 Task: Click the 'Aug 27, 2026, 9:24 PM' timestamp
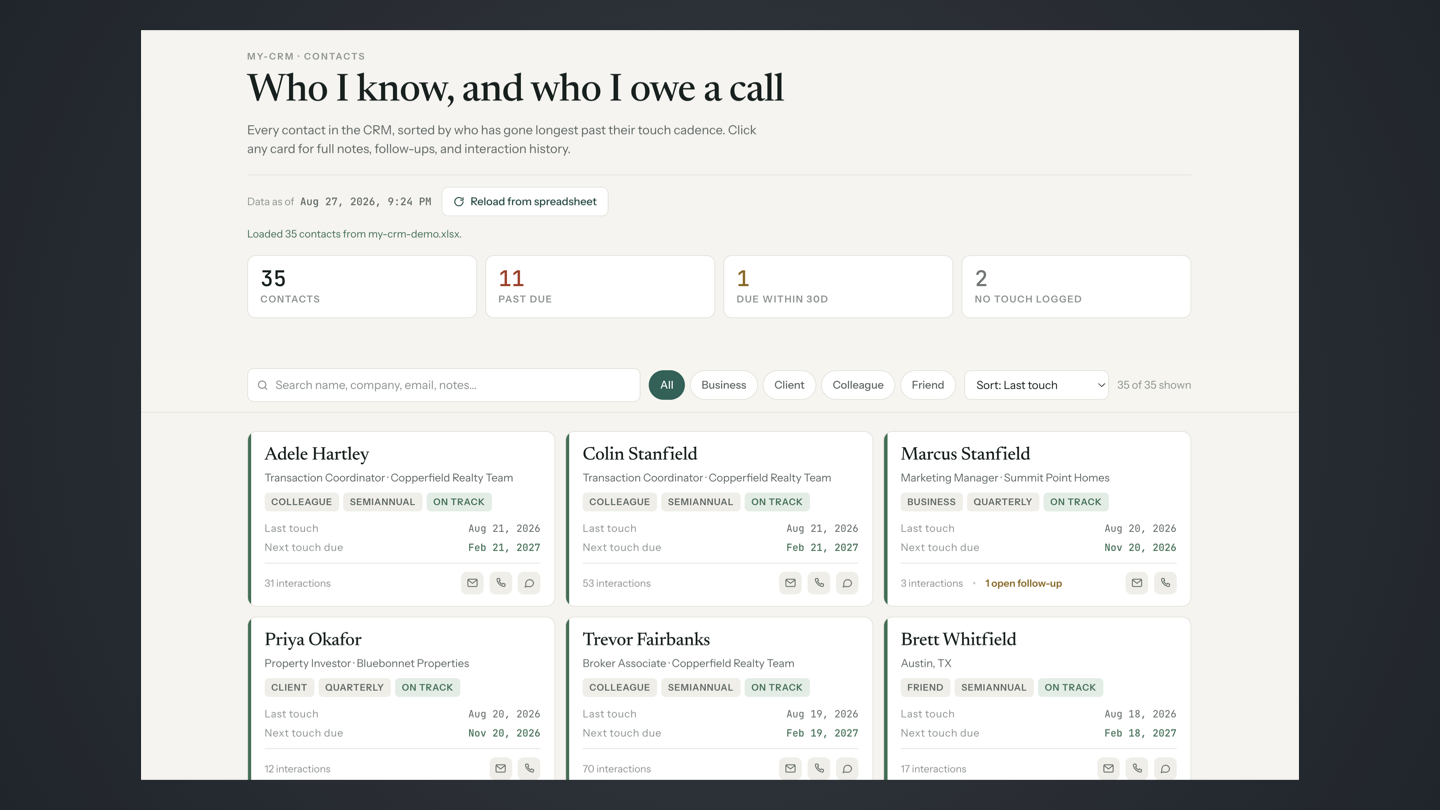coord(365,202)
